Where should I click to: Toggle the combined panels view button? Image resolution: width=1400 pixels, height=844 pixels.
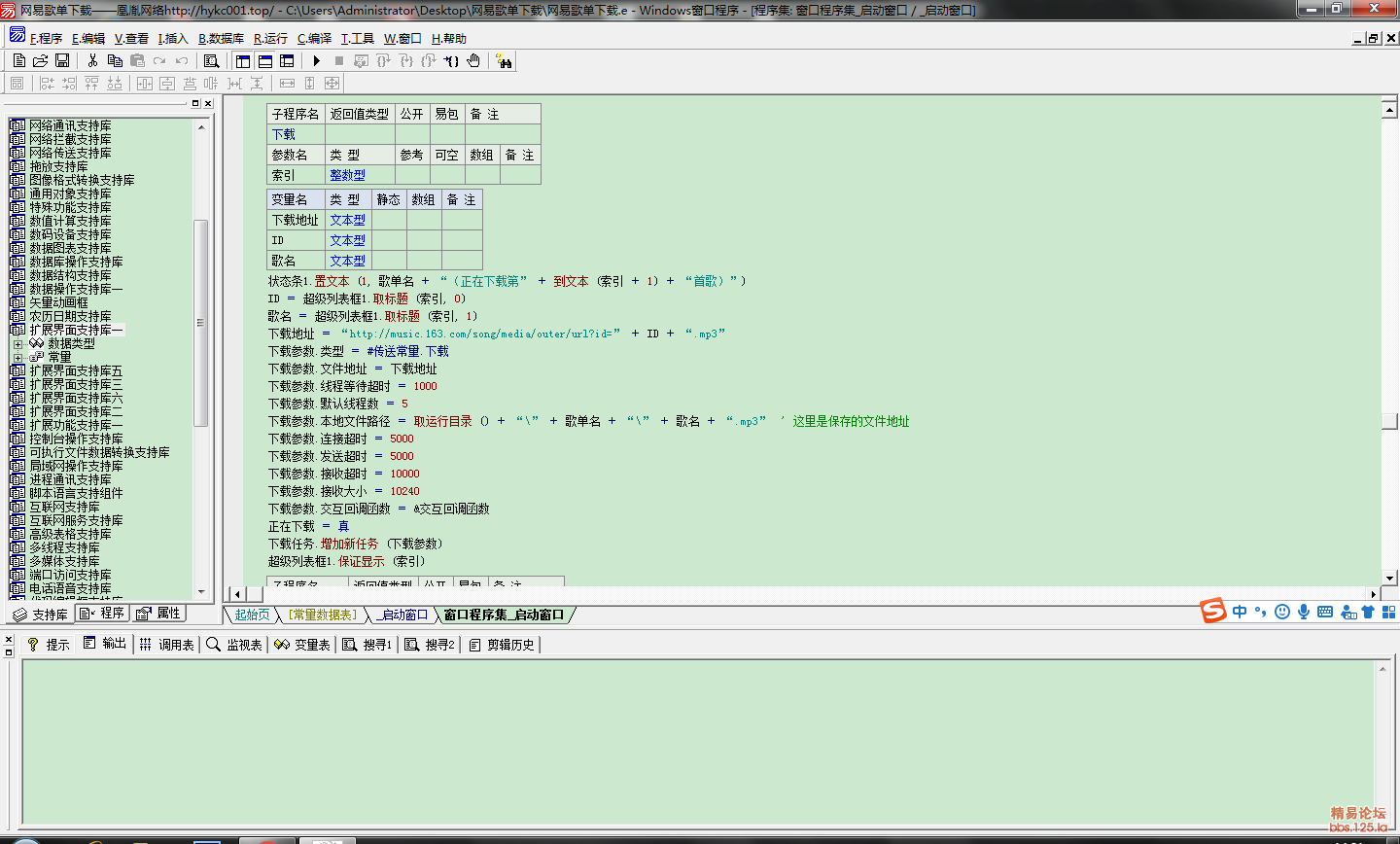click(x=287, y=60)
